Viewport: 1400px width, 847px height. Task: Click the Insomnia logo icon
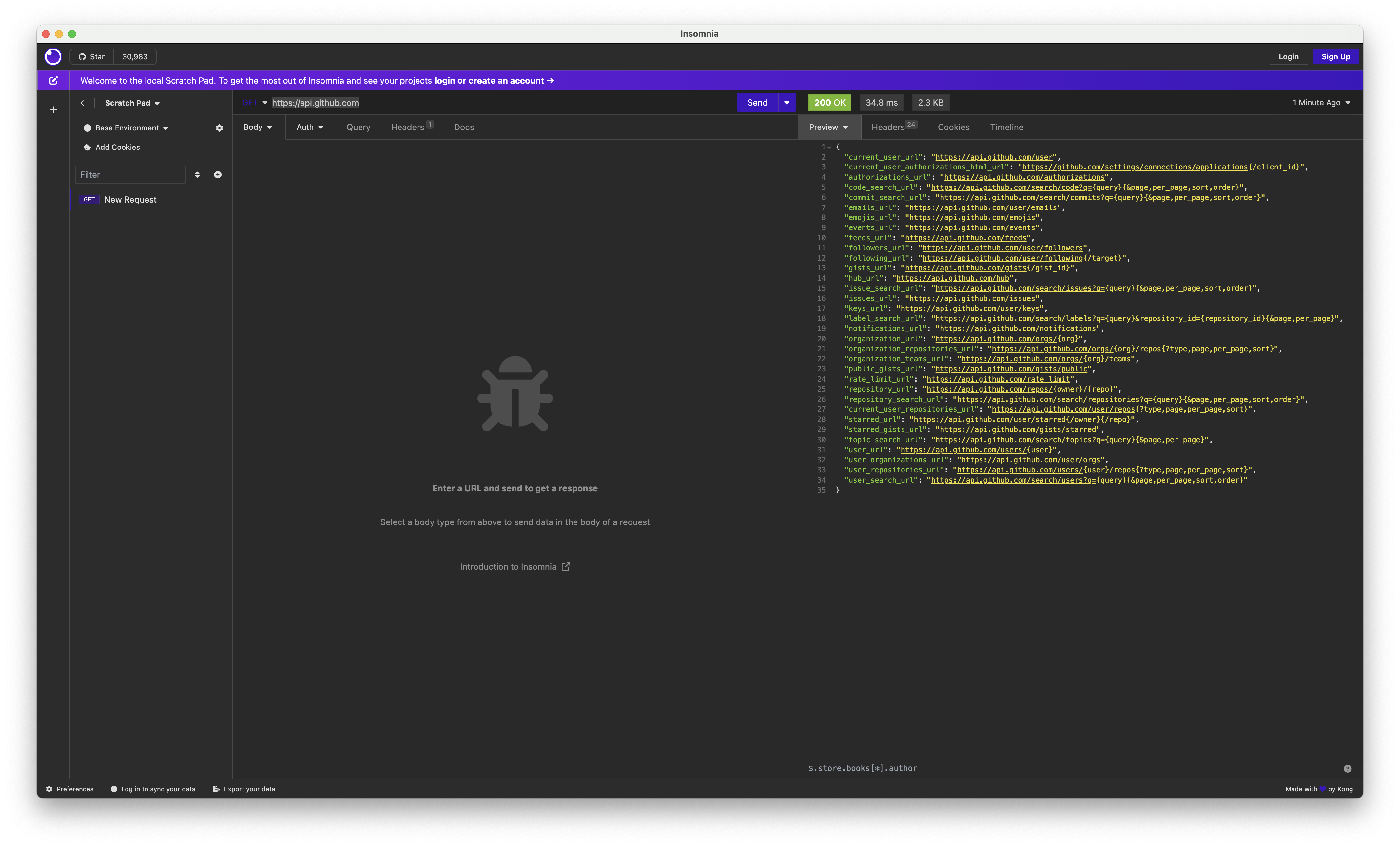(53, 56)
